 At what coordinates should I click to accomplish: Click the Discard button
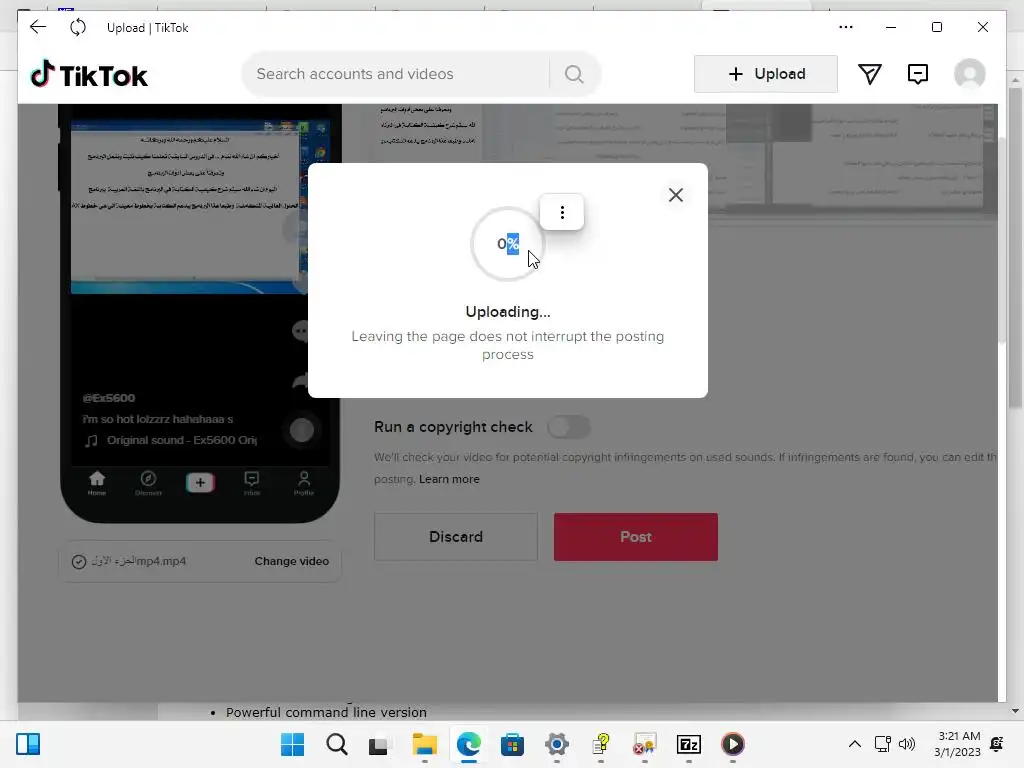pyautogui.click(x=456, y=537)
